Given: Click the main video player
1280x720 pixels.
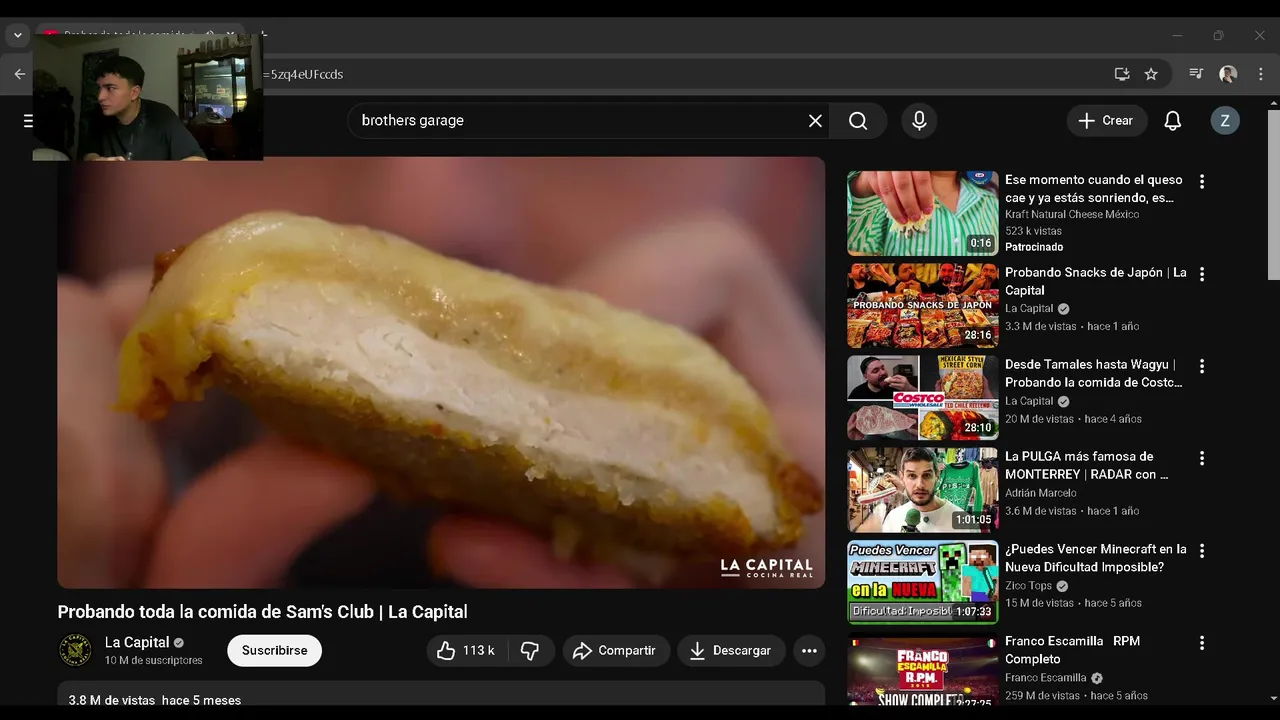Looking at the screenshot, I should tap(441, 372).
